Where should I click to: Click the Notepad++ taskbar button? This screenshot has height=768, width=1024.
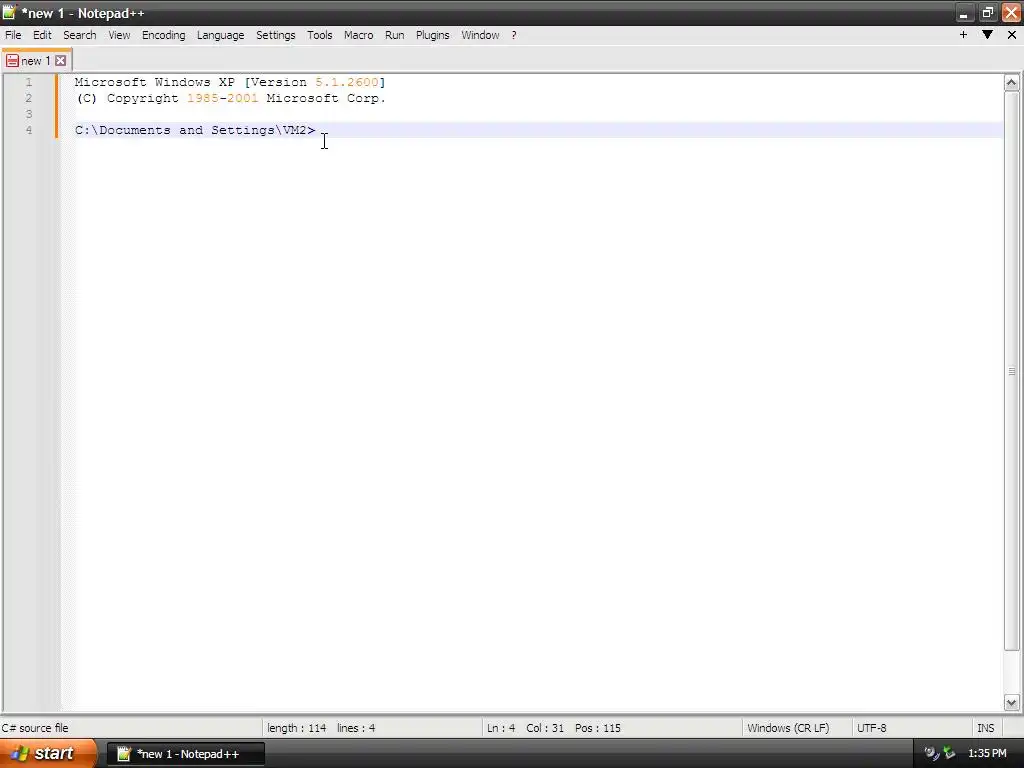(x=186, y=754)
